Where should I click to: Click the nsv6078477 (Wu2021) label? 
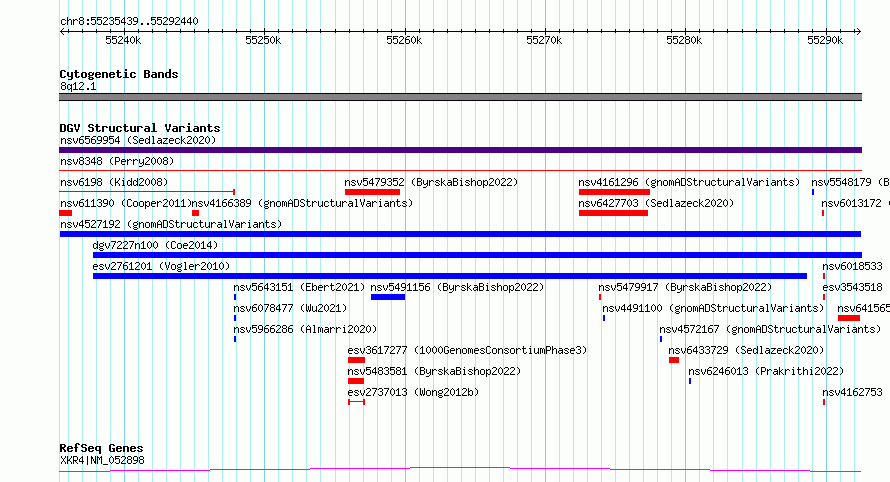pyautogui.click(x=290, y=308)
